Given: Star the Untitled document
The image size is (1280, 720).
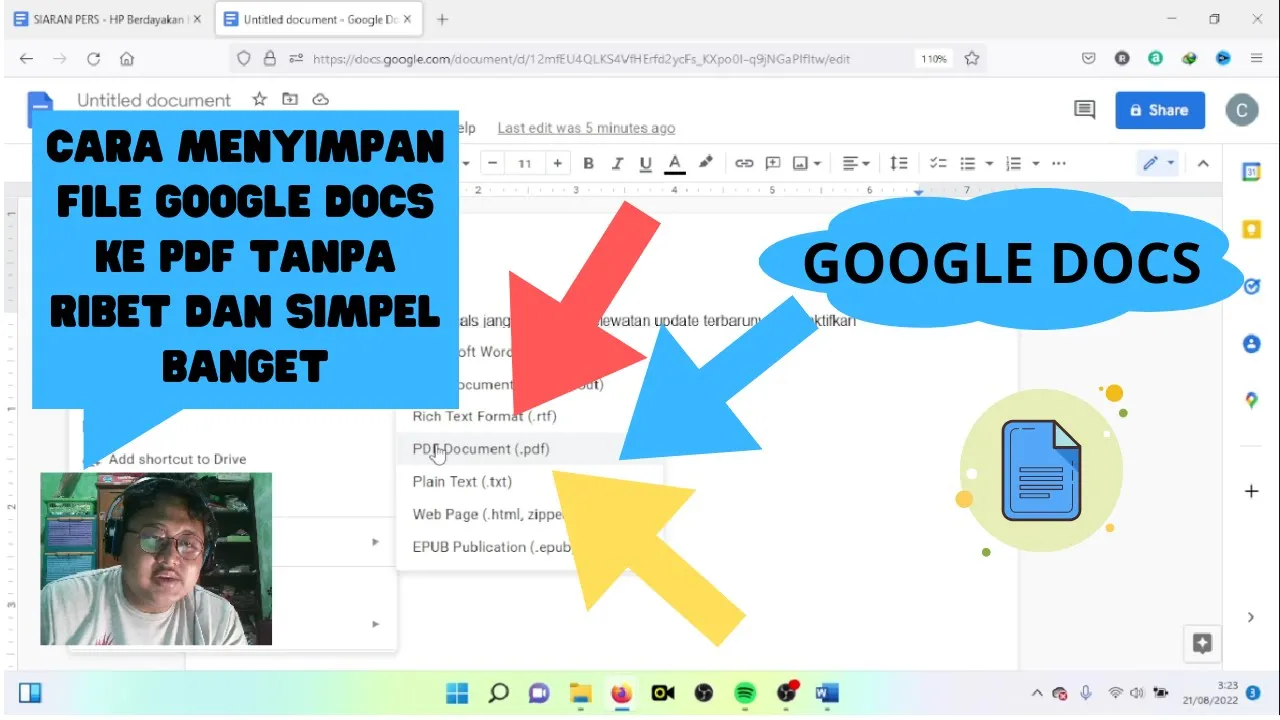Looking at the screenshot, I should [259, 99].
